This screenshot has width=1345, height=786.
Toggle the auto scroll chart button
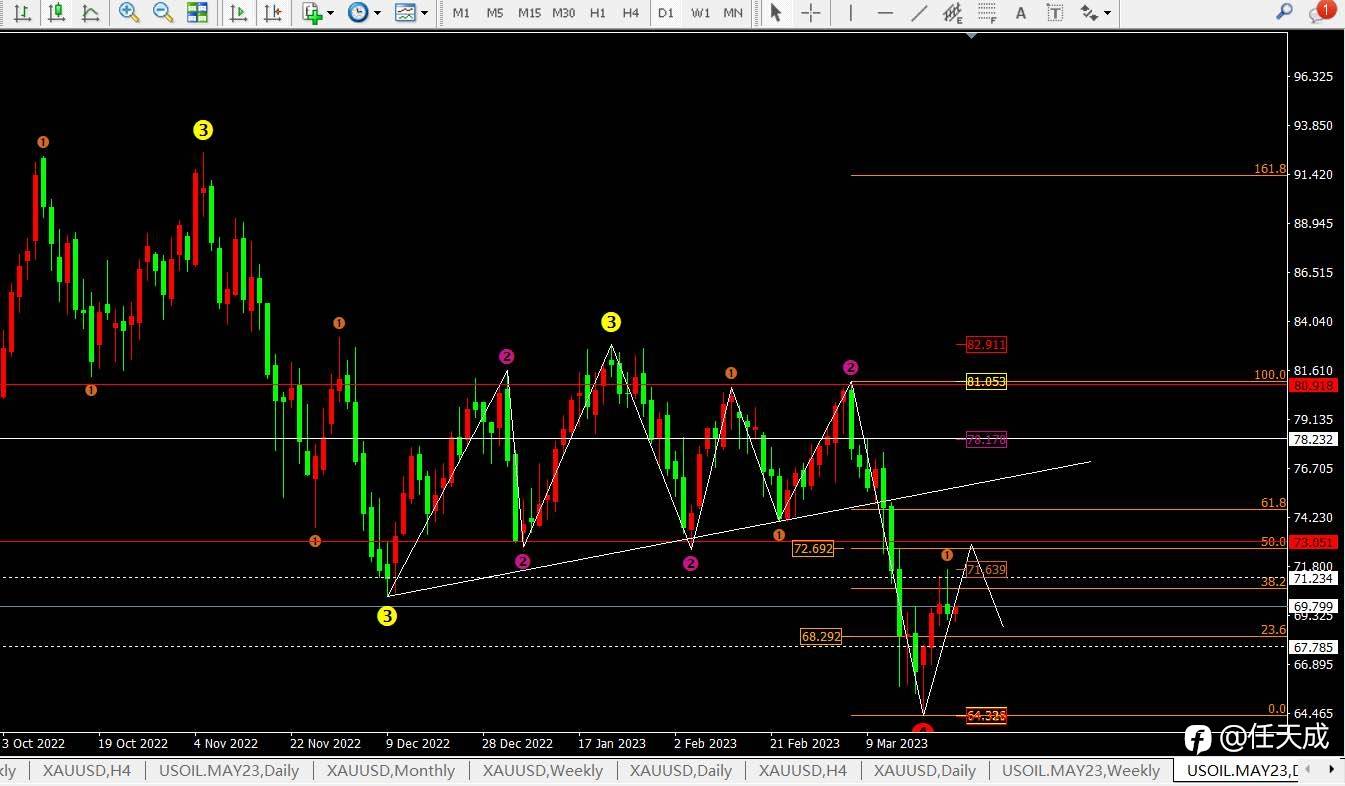click(238, 13)
